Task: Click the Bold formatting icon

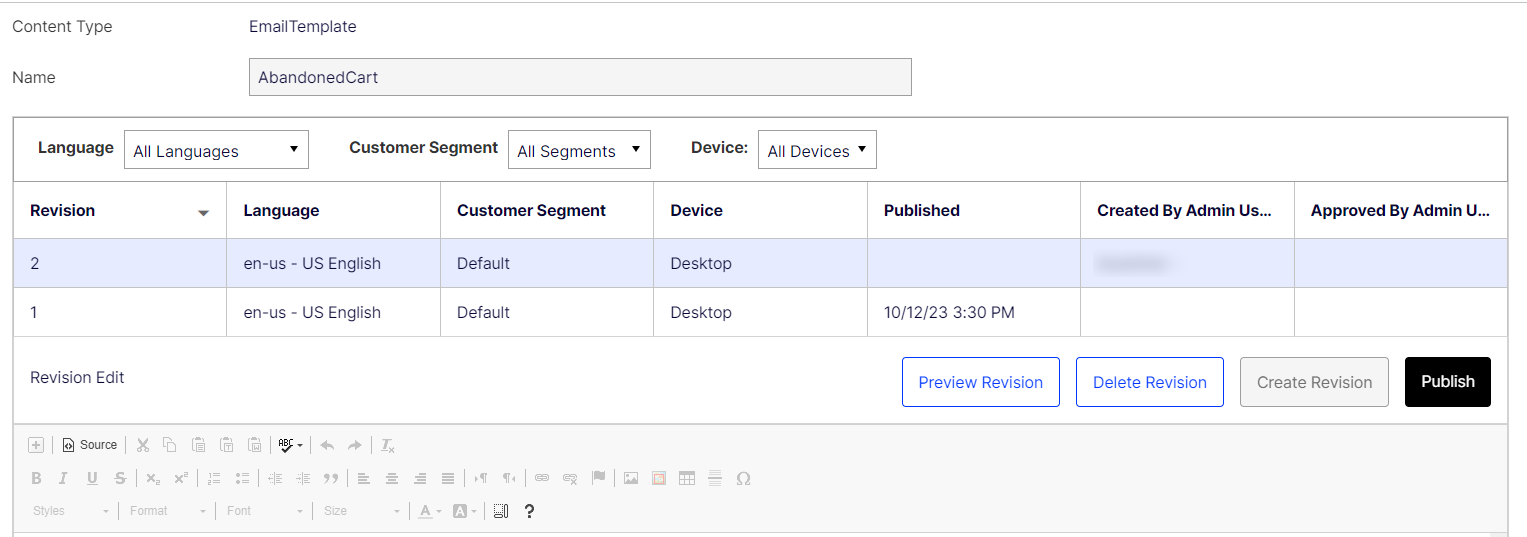Action: pos(37,478)
